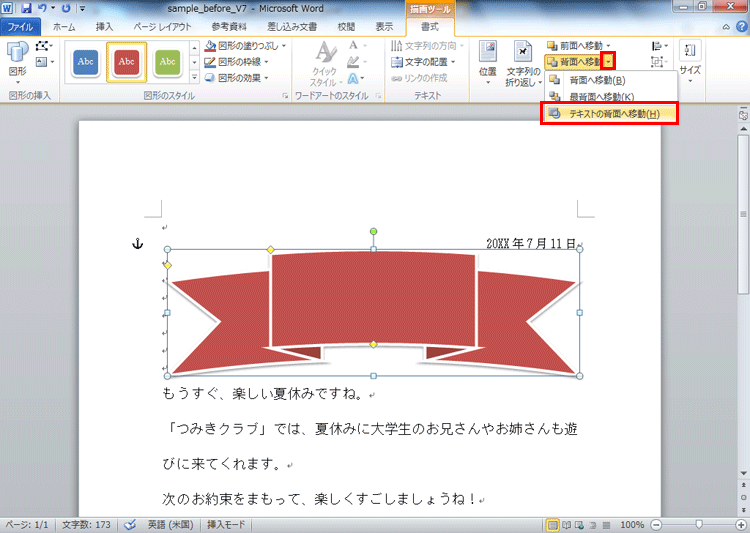Click the 英語 (米国) language indicator
The width and height of the screenshot is (750, 533).
pos(170,525)
